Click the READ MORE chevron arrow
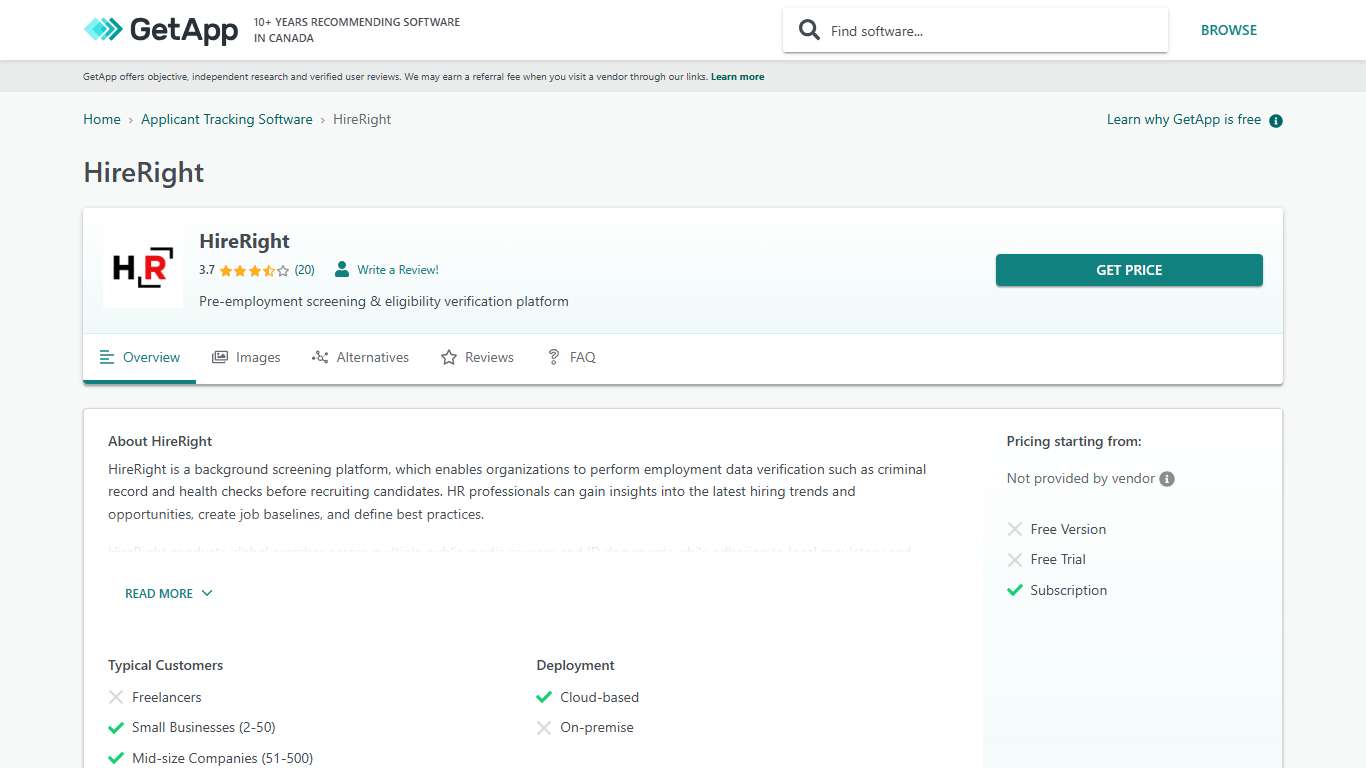This screenshot has height=768, width=1366. point(207,593)
